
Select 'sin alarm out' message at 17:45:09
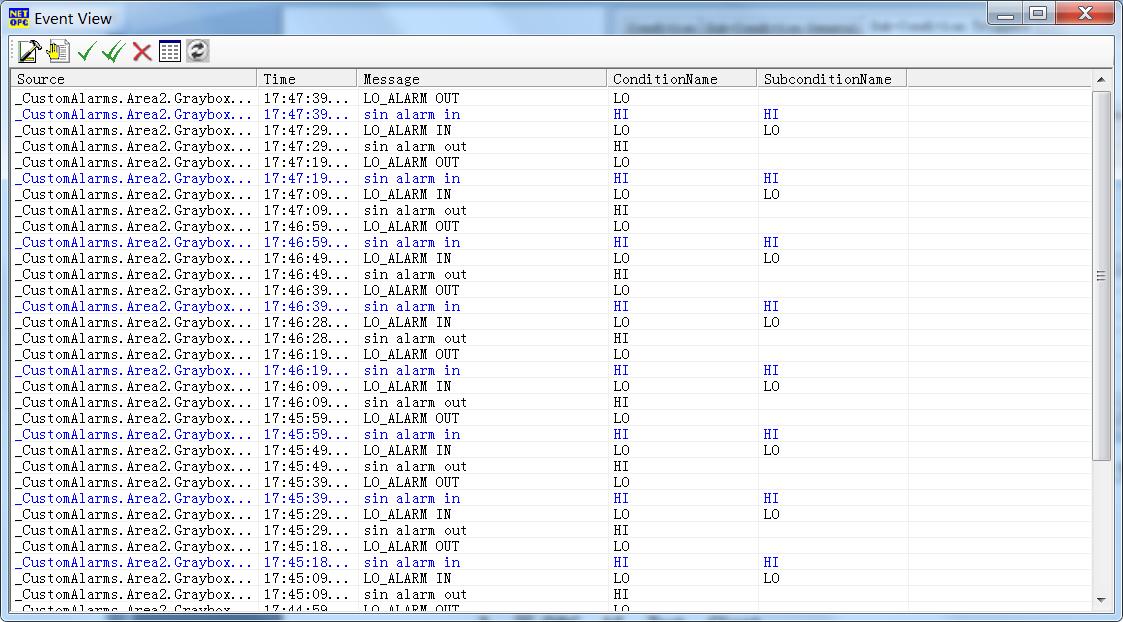(415, 595)
